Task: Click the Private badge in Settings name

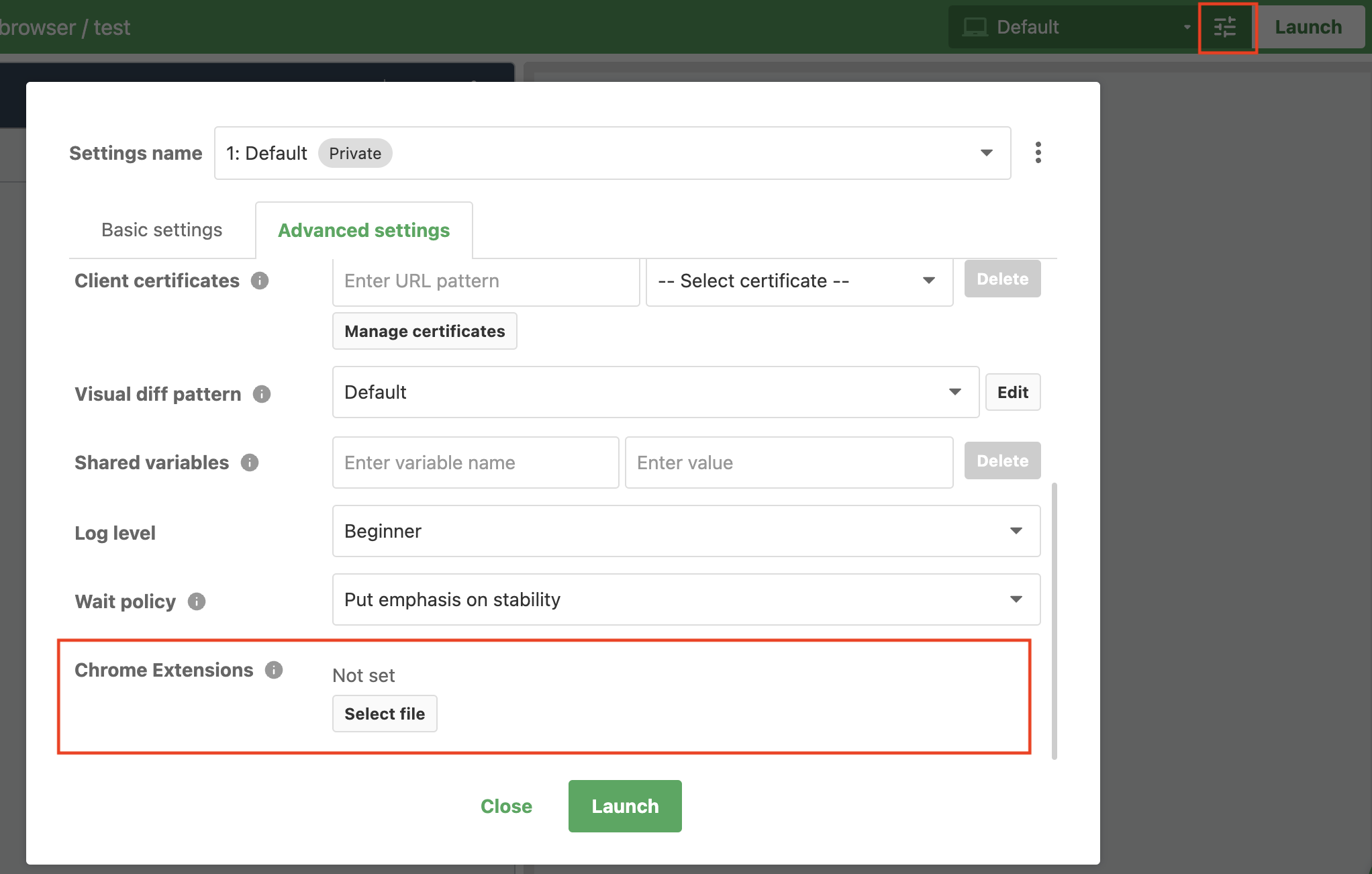Action: click(x=355, y=154)
